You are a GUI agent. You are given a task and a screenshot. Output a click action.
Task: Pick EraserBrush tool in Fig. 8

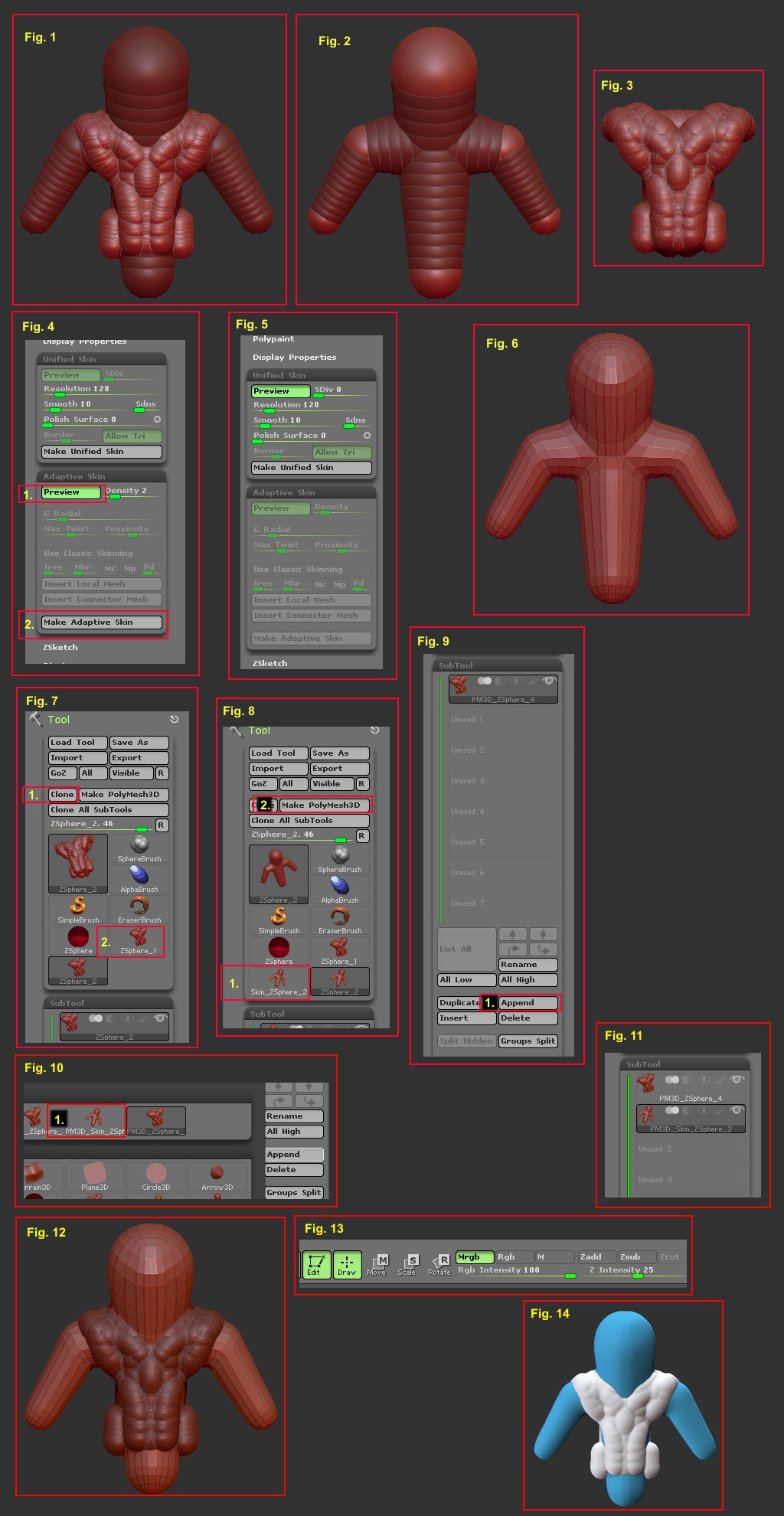tap(340, 920)
